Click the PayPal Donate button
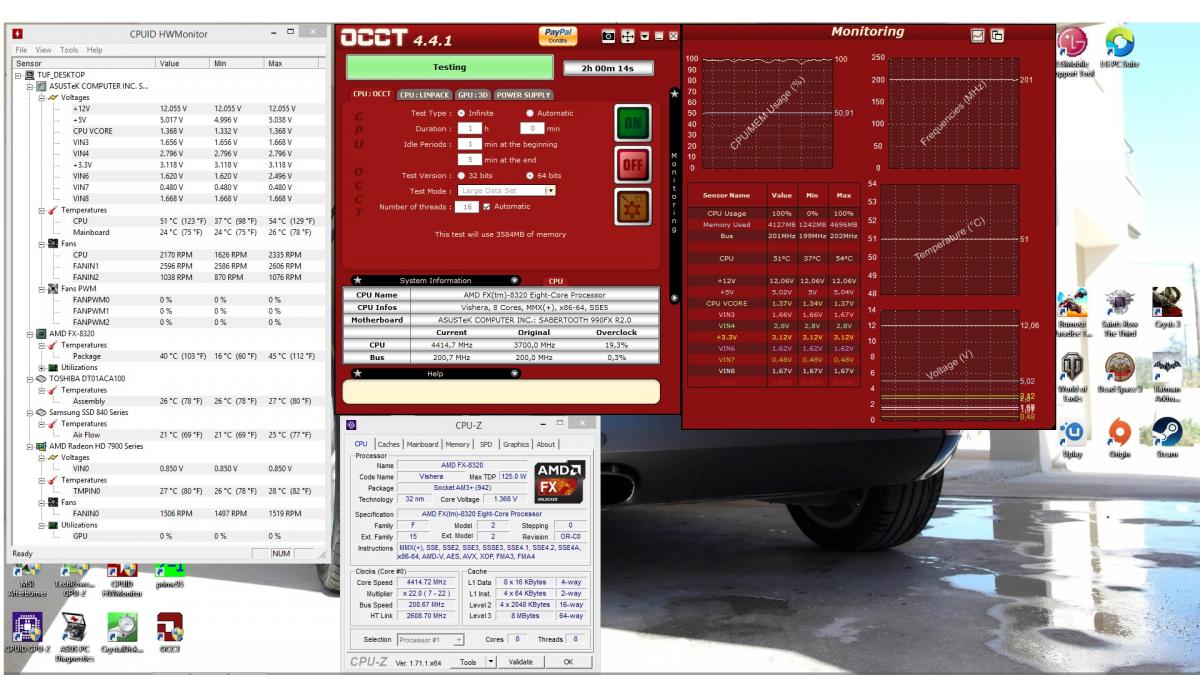 coord(558,36)
